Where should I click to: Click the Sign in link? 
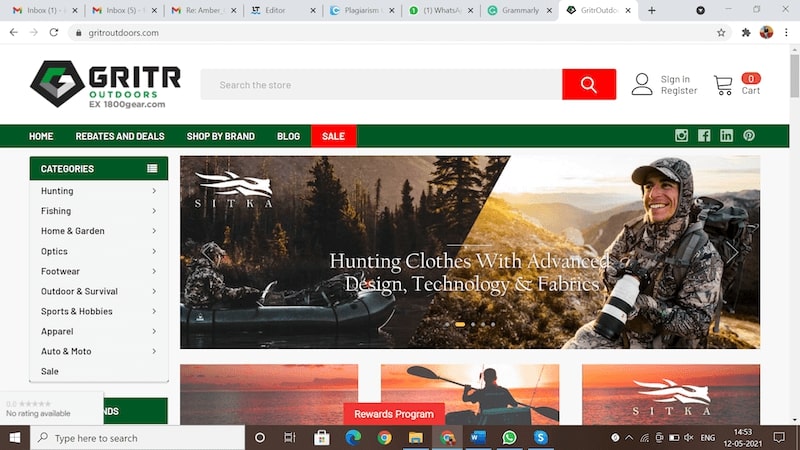[675, 79]
